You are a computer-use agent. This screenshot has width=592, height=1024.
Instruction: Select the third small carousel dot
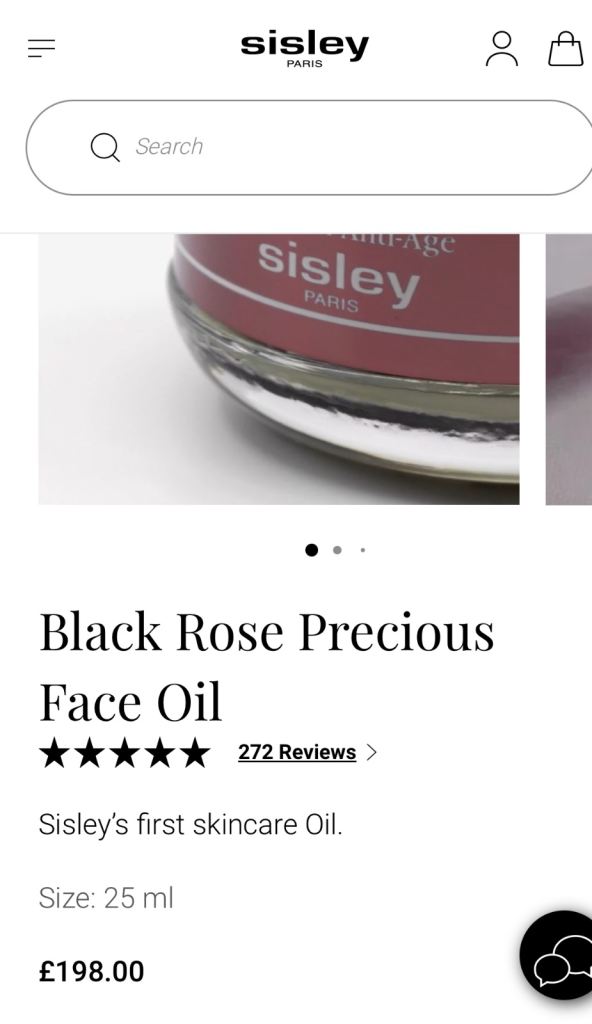[363, 550]
